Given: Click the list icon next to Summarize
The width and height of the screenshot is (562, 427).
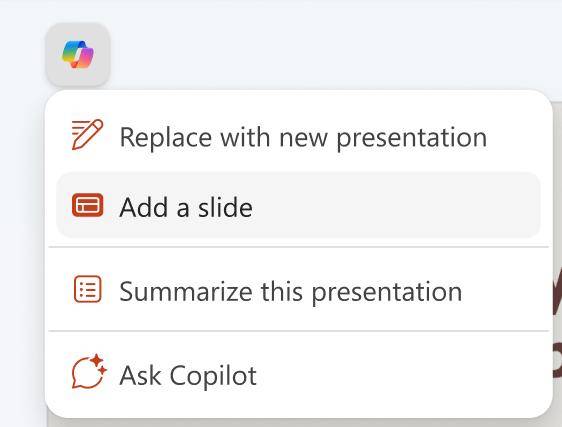Looking at the screenshot, I should coord(87,289).
